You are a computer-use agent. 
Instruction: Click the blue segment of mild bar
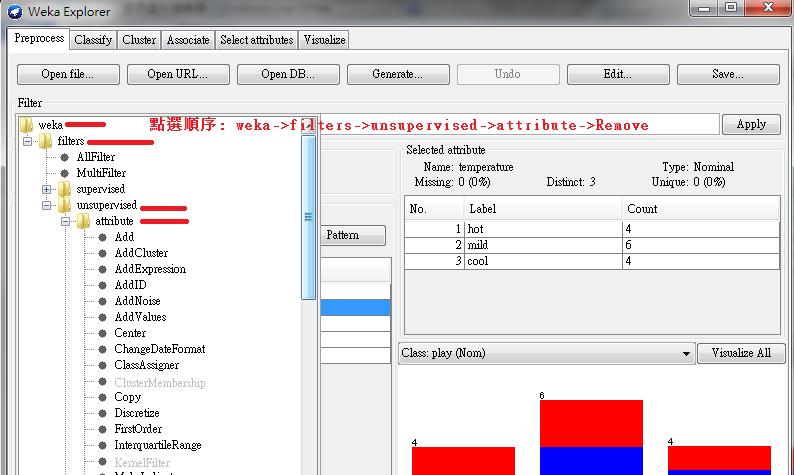click(x=591, y=461)
